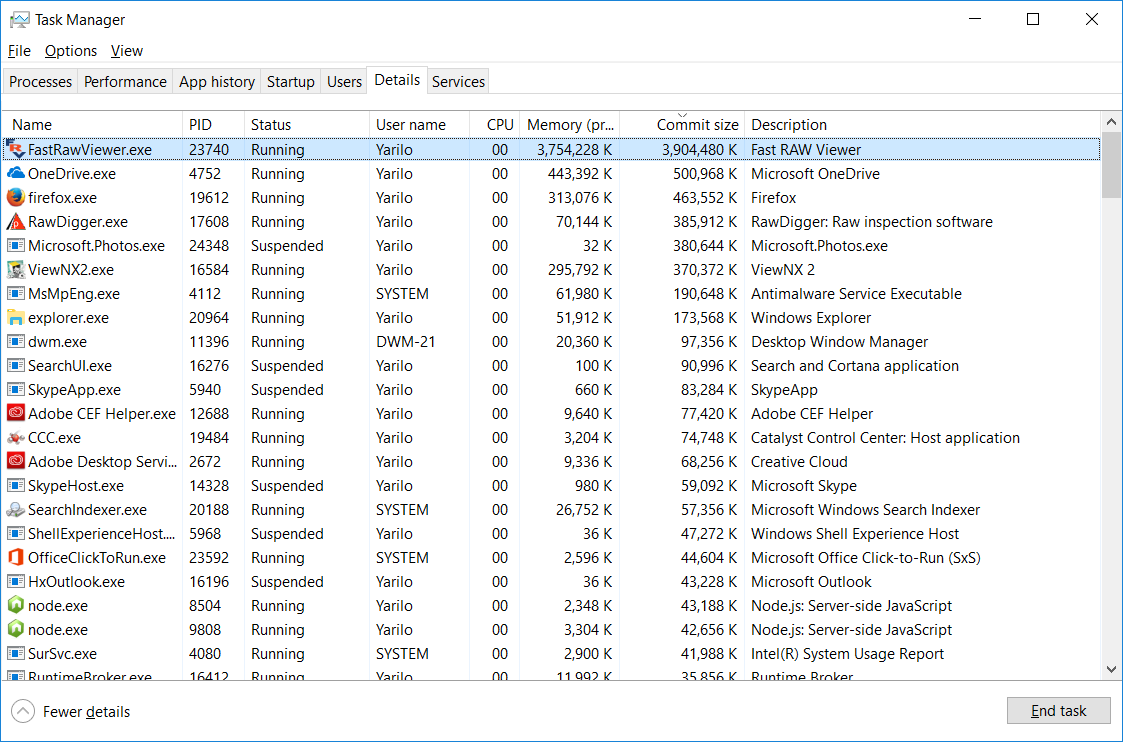The width and height of the screenshot is (1123, 742).
Task: Sort processes by Memory column header
Action: (x=570, y=125)
